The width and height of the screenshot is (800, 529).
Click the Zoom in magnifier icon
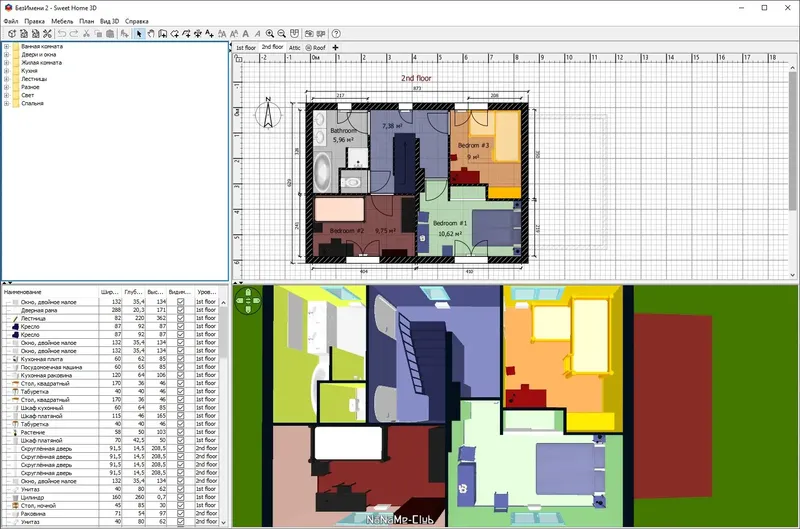[269, 34]
